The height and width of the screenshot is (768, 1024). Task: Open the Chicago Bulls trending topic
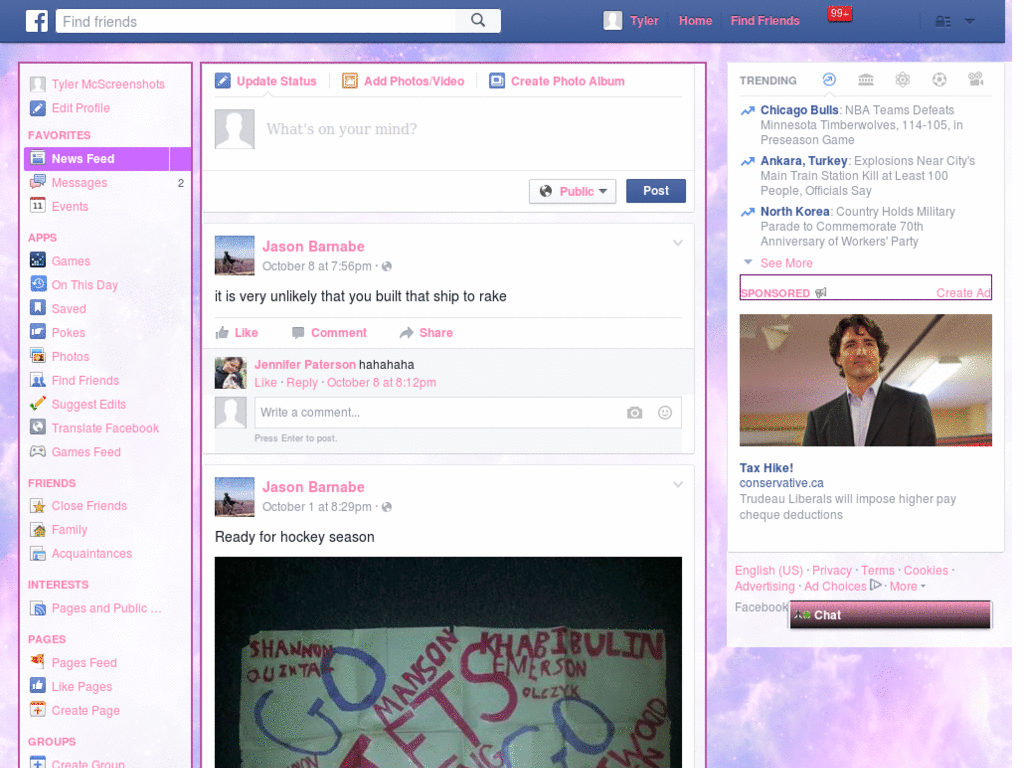tap(799, 110)
